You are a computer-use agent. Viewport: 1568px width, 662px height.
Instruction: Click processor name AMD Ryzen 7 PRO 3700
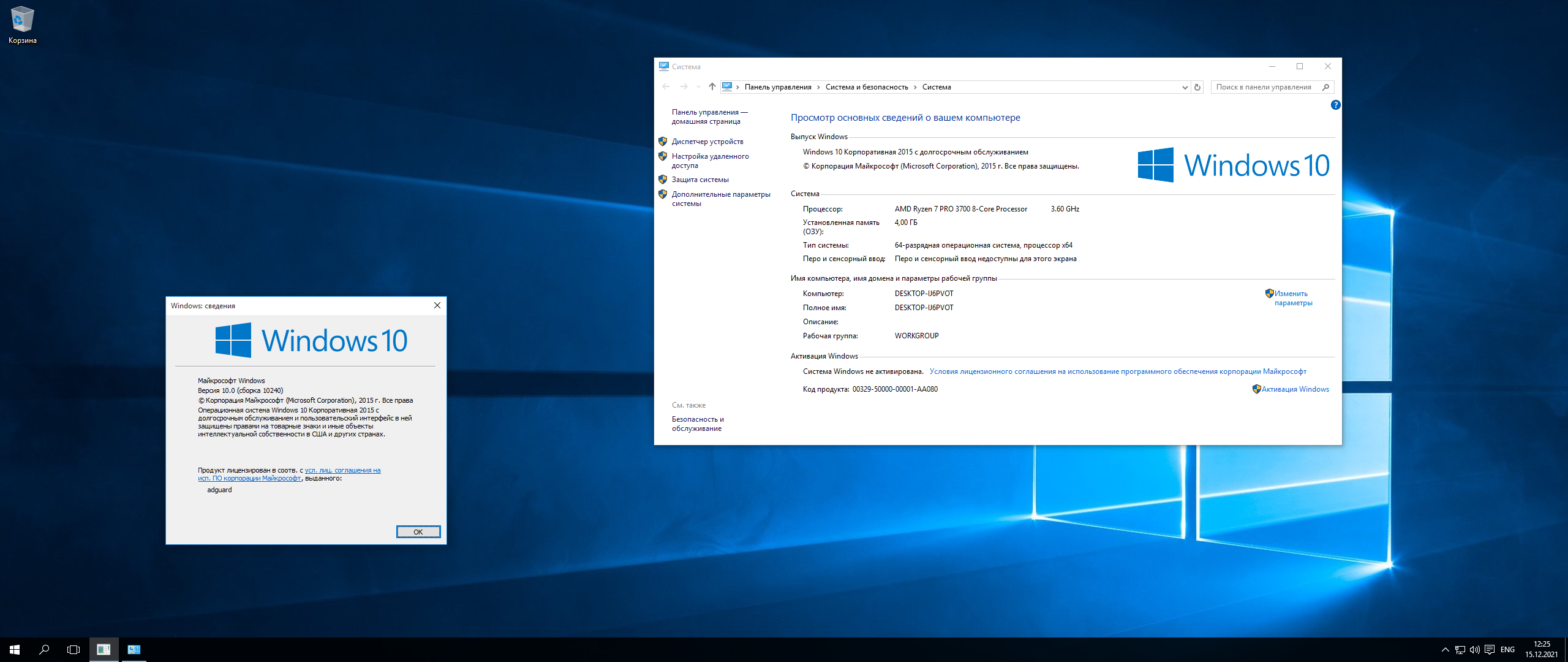tap(960, 209)
